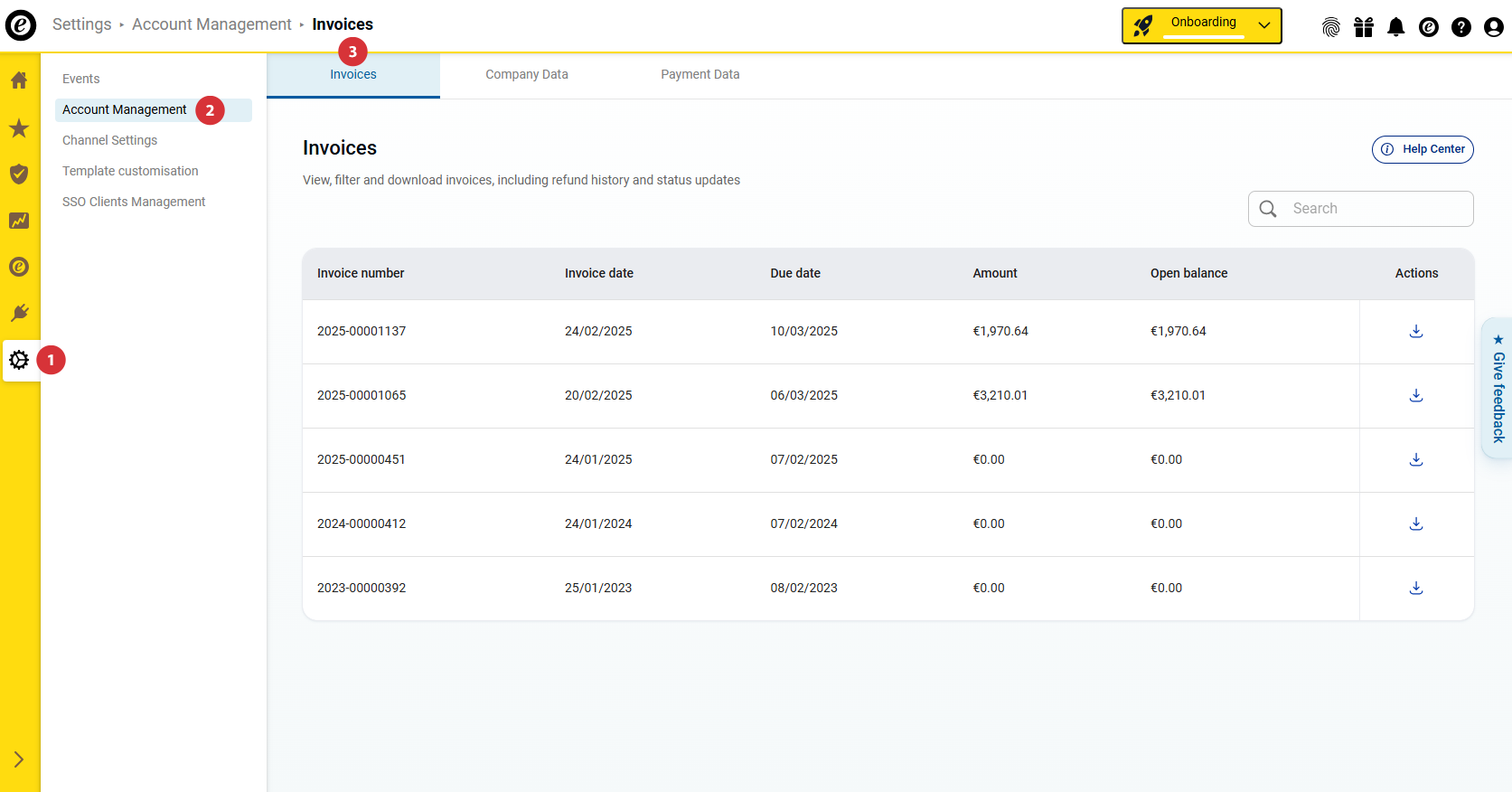1512x792 pixels.
Task: Open the settings gear sidebar icon
Action: 19,360
